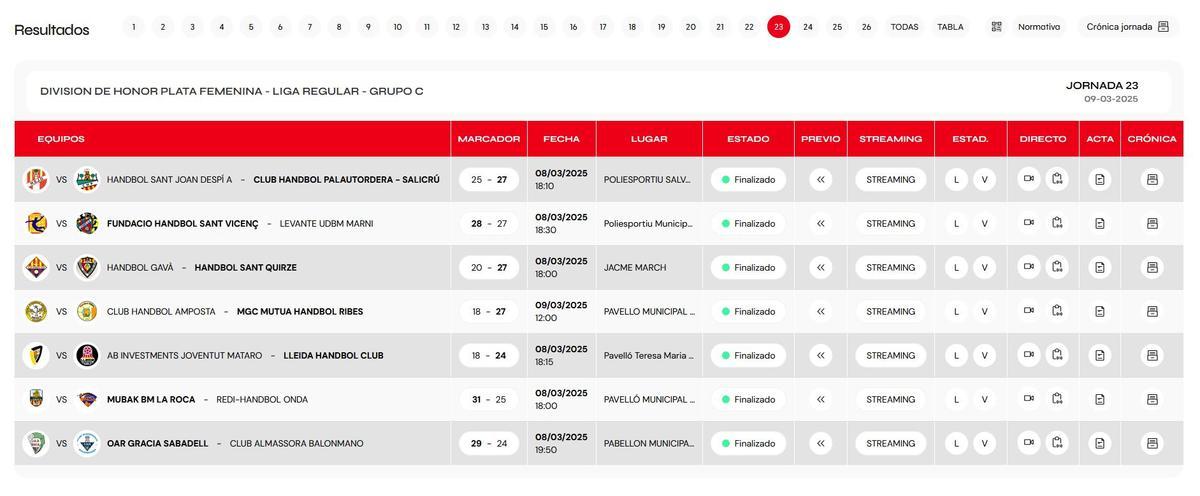
Task: Open video camera icon for Club Handbol Amposta match
Action: click(x=1028, y=311)
